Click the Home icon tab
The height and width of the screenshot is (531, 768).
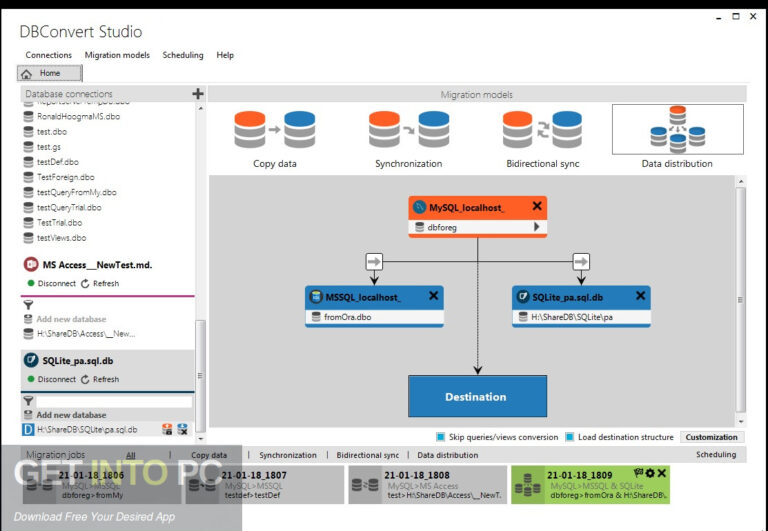click(x=49, y=73)
